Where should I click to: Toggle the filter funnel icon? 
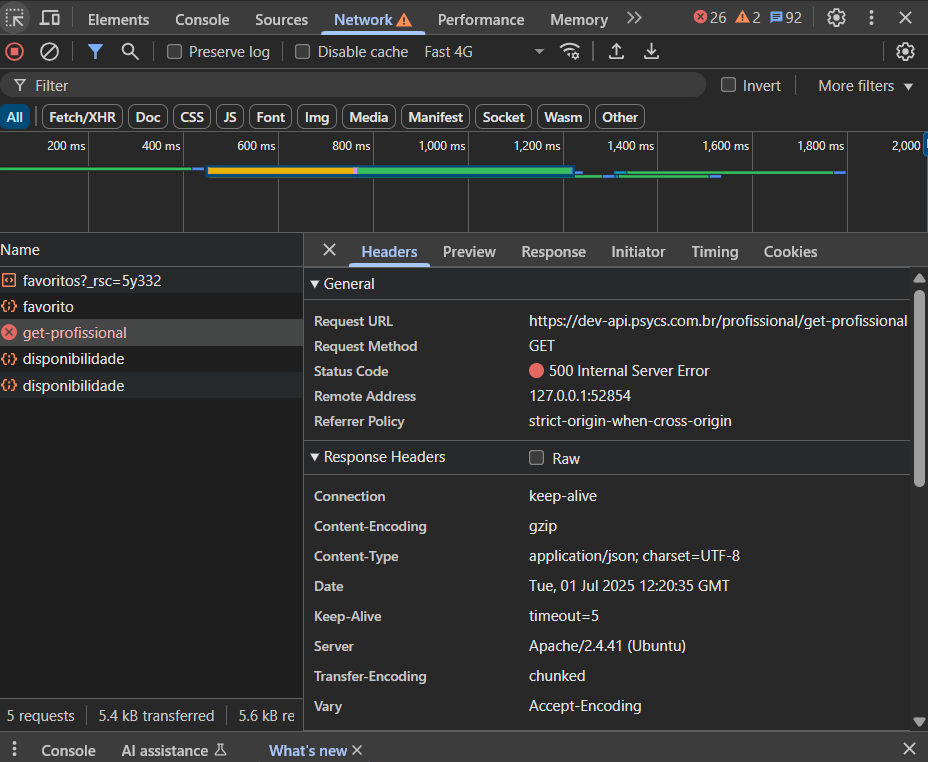point(95,52)
